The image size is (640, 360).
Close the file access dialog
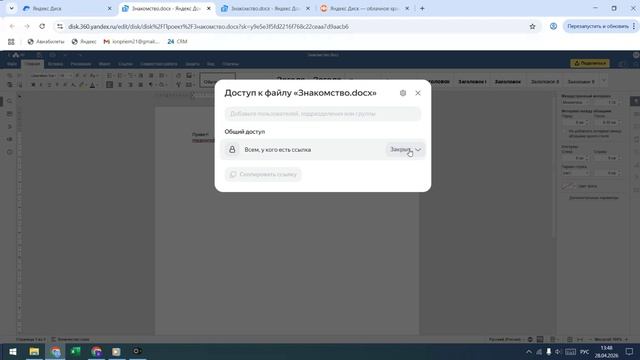tap(418, 93)
